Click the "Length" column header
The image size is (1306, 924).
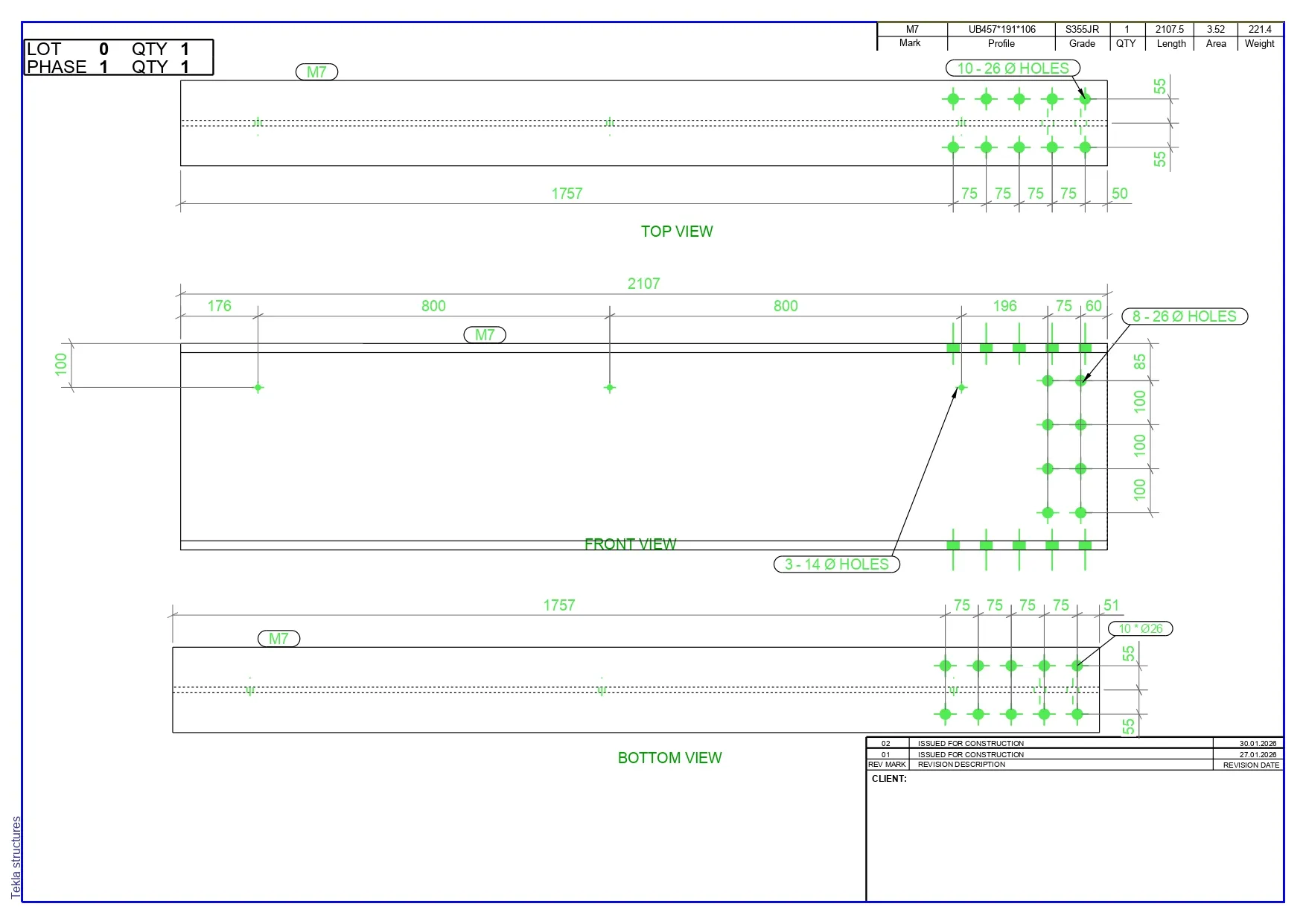pos(1171,44)
